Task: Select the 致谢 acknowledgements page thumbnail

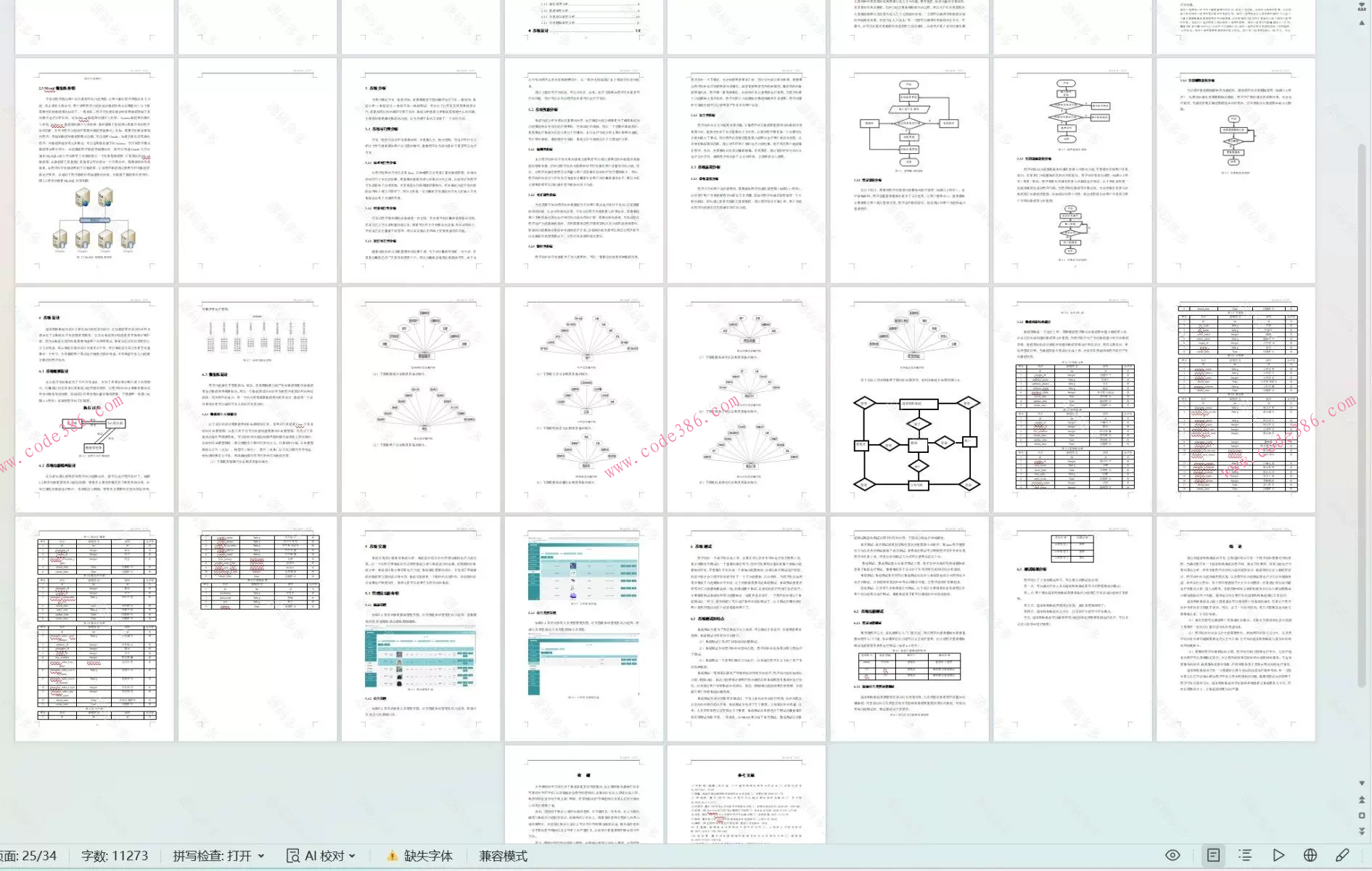Action: pos(584,794)
